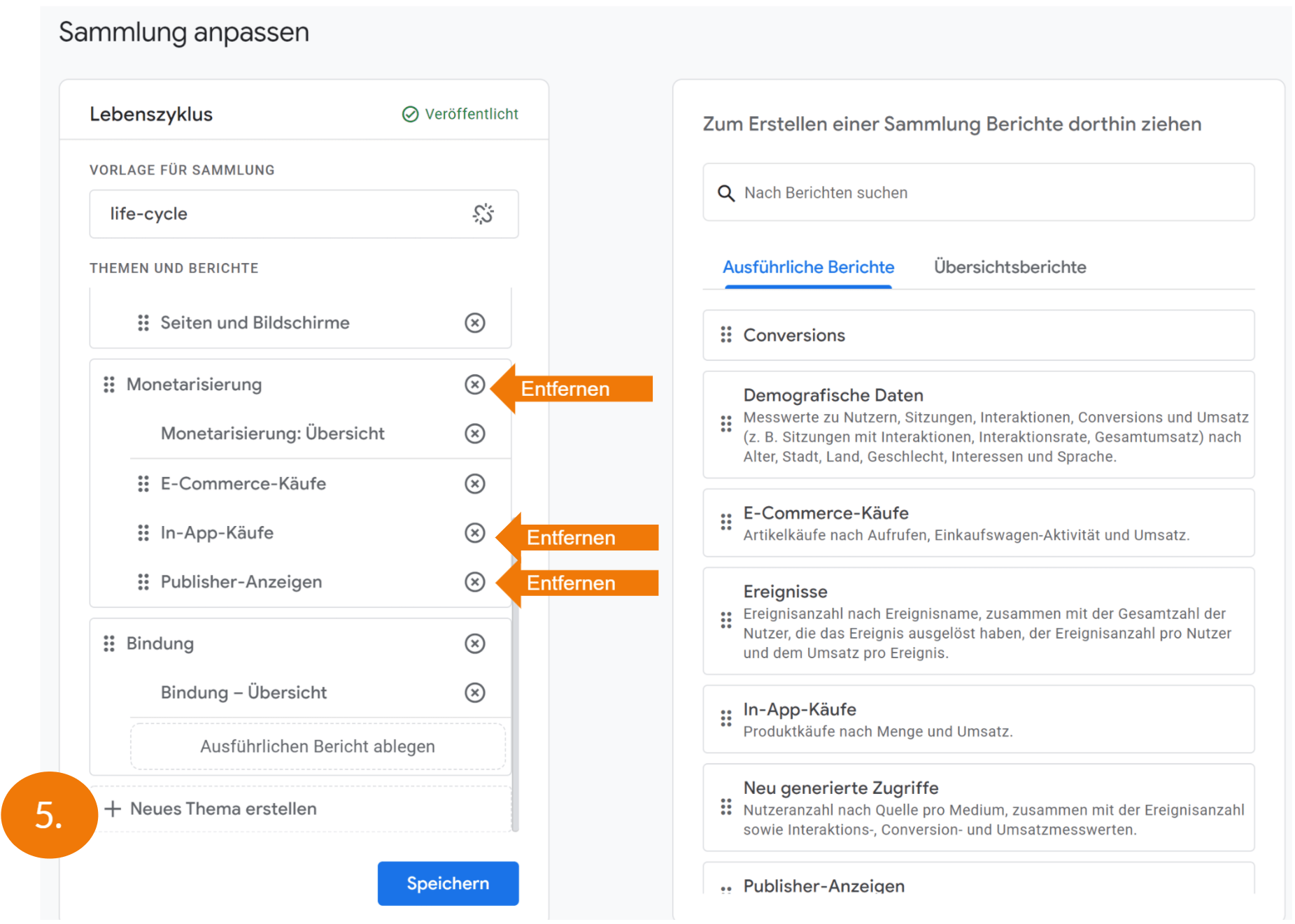1295x924 pixels.
Task: Grab drag handle of Conversions report card
Action: pos(726,335)
